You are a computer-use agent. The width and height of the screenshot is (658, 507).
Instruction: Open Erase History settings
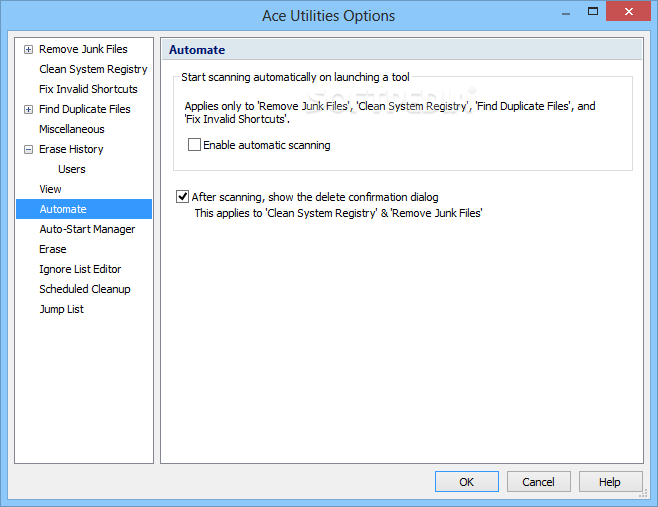coord(71,149)
